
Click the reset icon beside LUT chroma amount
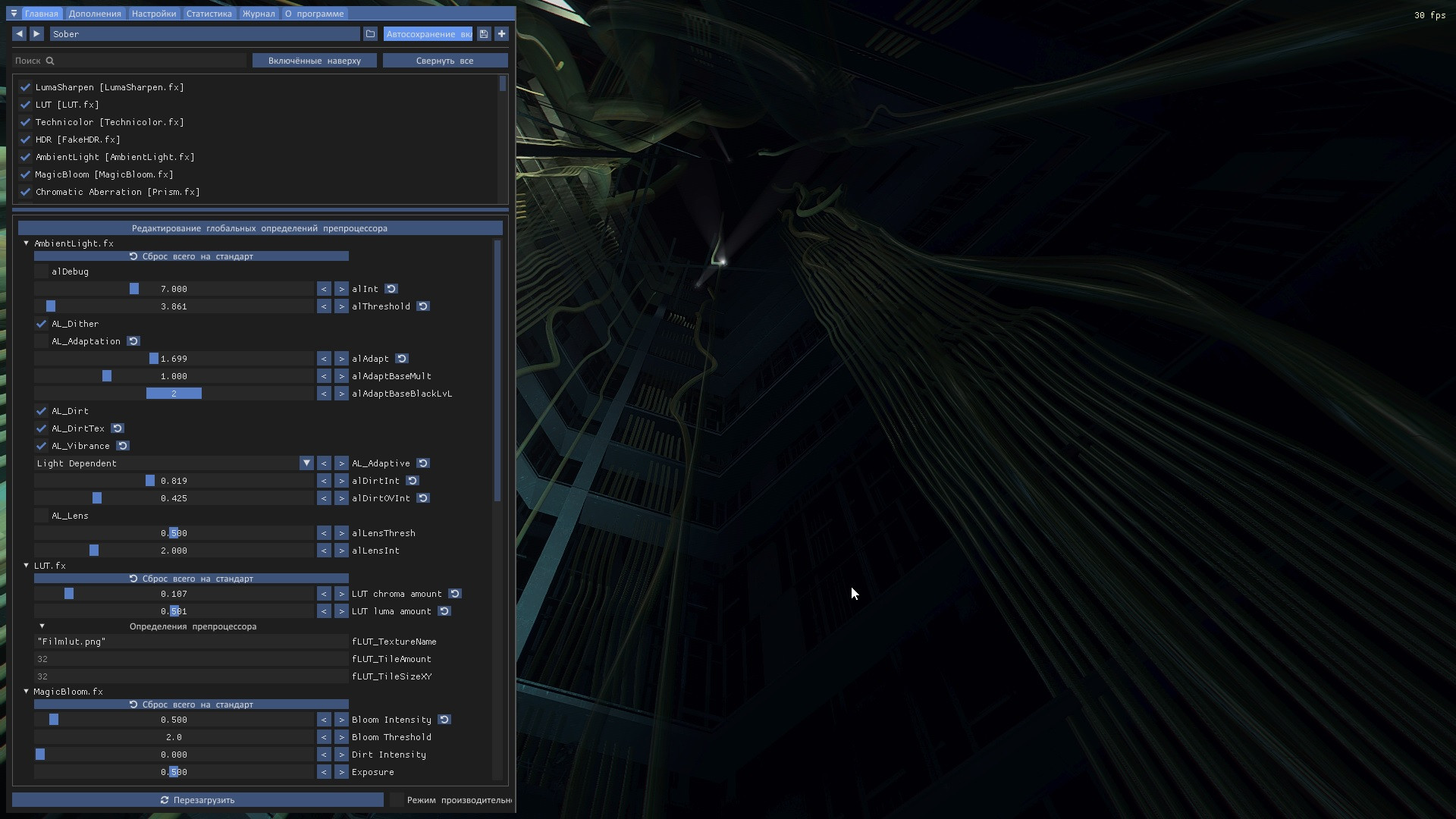pos(455,594)
